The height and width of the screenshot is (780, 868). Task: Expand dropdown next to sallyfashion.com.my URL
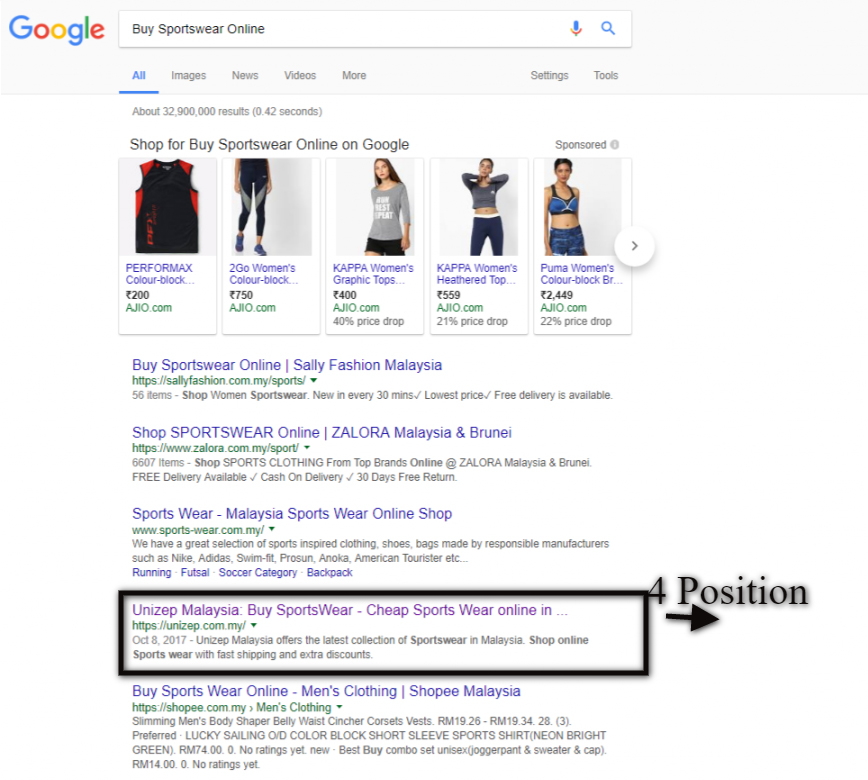tap(313, 380)
